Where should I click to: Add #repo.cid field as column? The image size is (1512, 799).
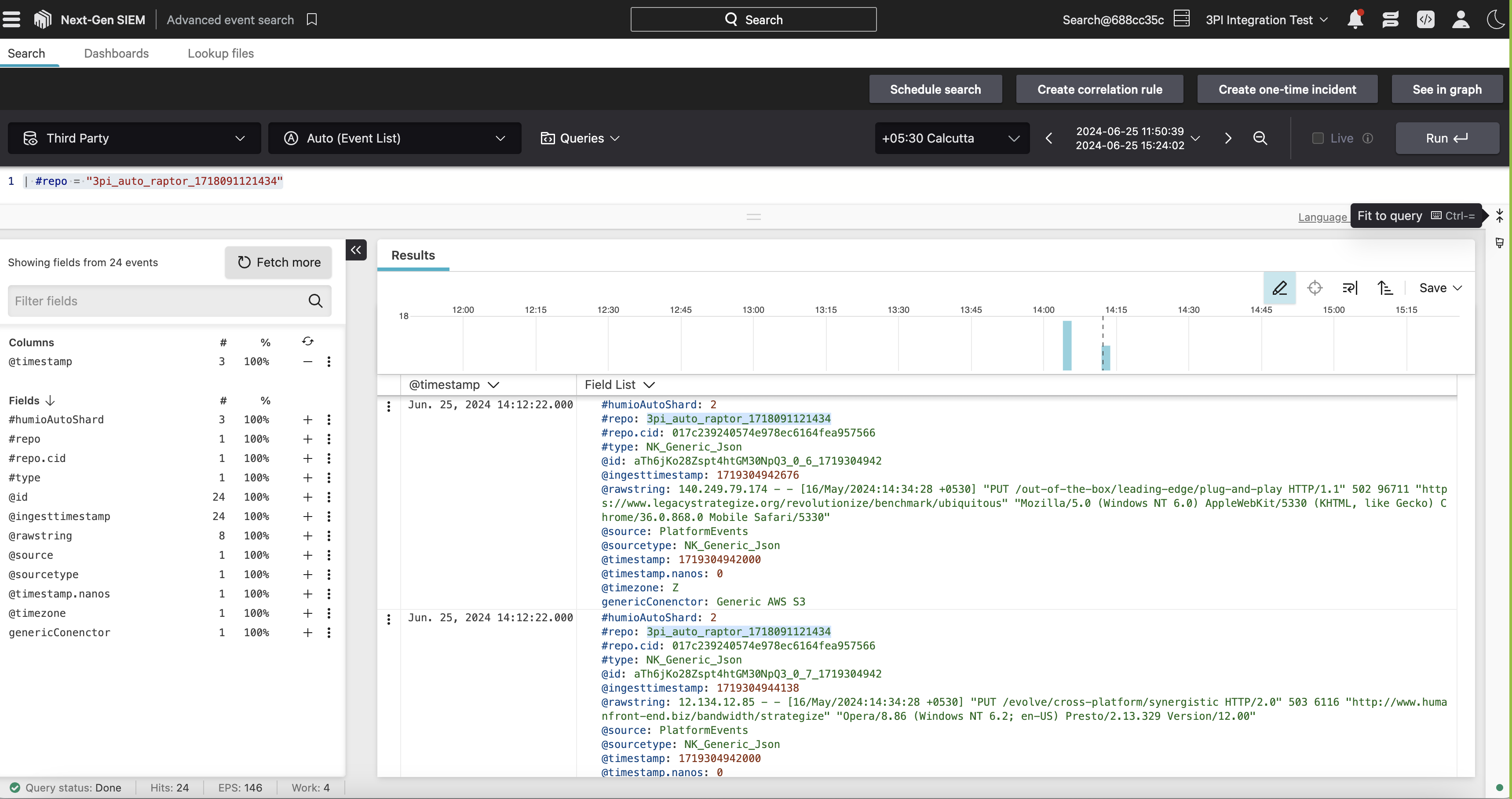tap(307, 458)
